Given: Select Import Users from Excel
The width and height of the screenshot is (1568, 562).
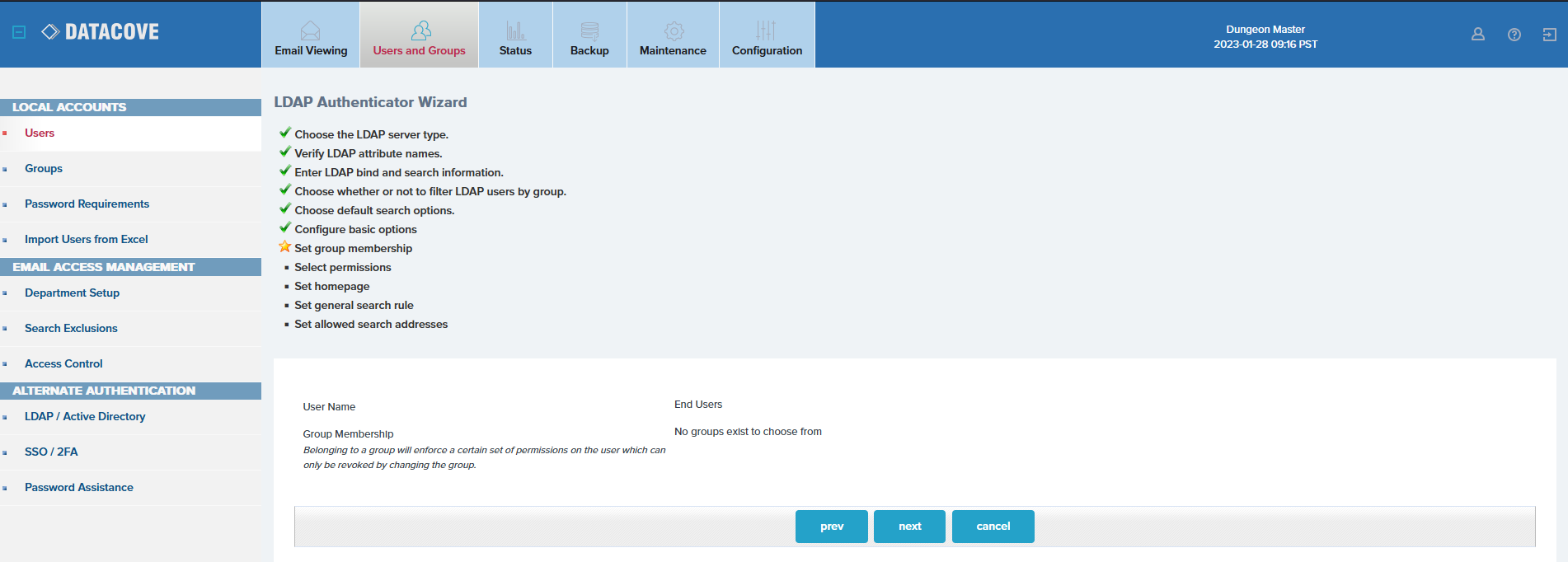Looking at the screenshot, I should [87, 240].
